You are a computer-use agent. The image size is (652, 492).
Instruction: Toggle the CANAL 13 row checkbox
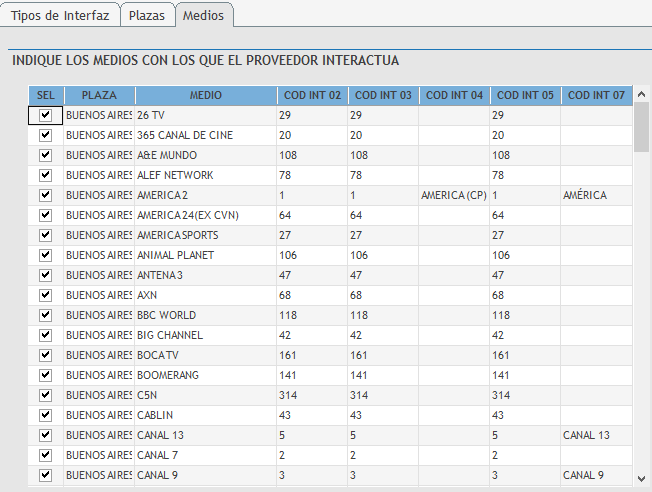(x=45, y=436)
